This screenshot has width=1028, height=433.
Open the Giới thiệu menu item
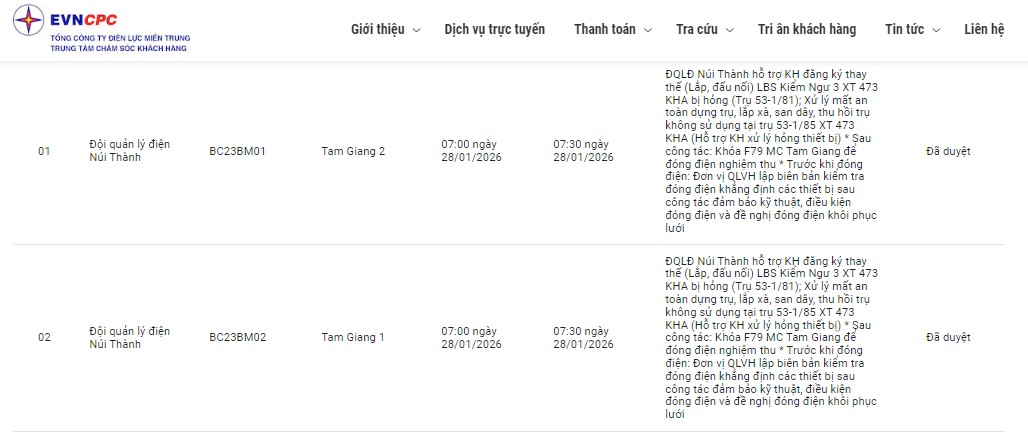click(x=378, y=29)
